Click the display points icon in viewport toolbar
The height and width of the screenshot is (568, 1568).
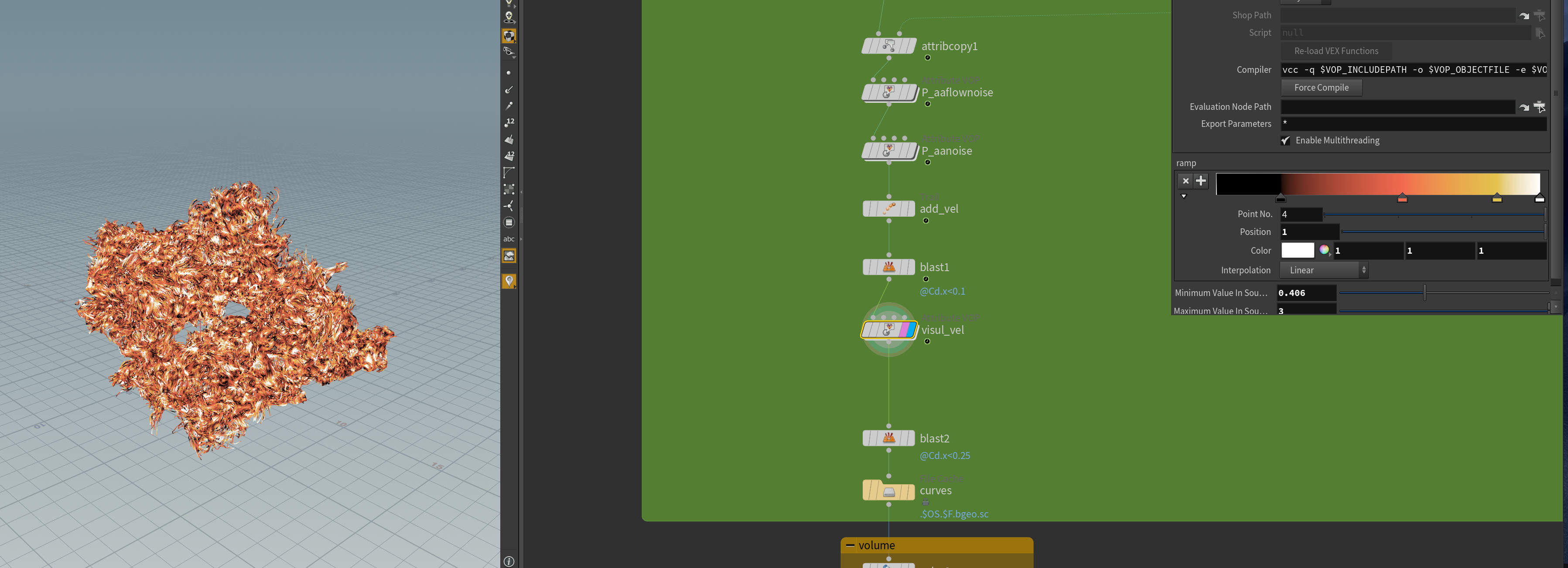508,73
